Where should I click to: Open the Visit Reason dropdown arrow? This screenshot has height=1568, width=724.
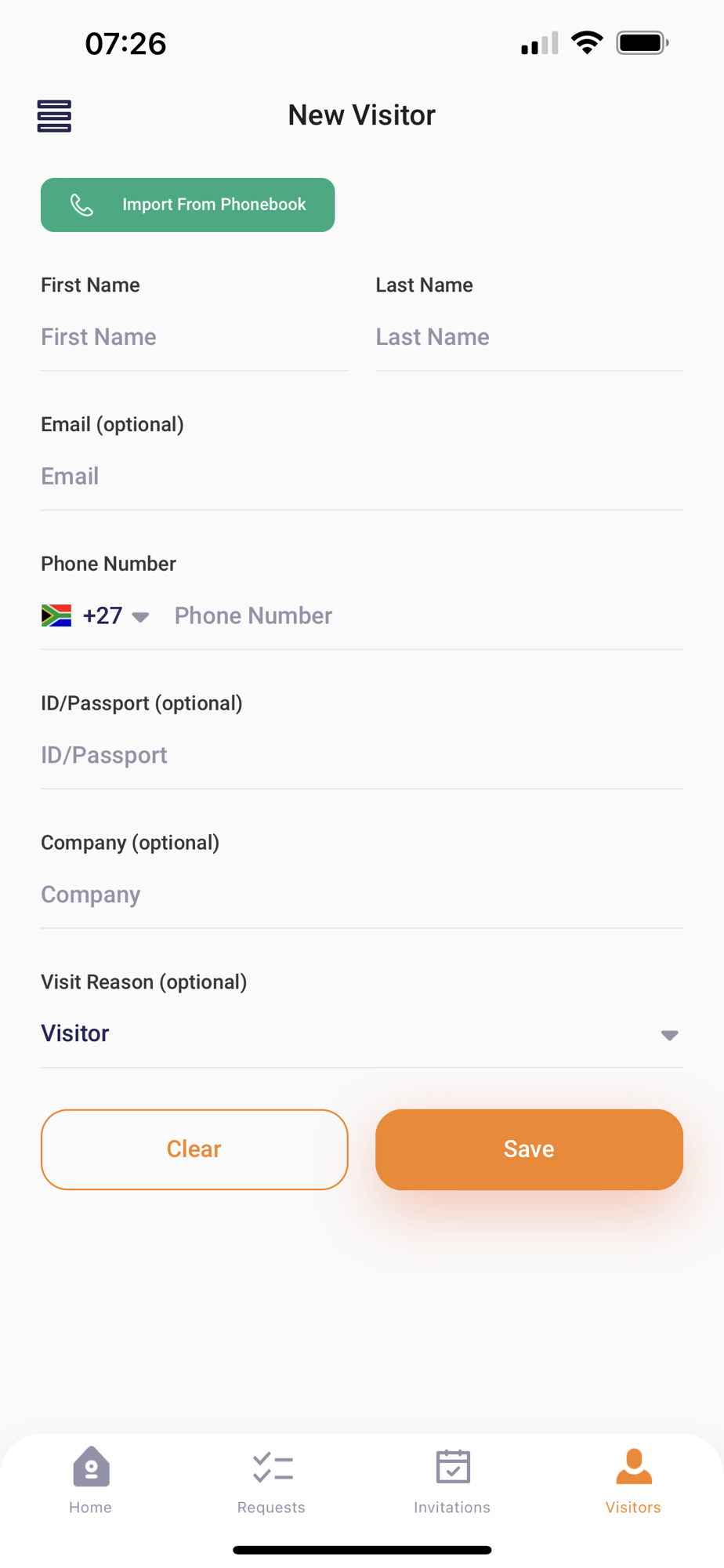click(669, 1035)
